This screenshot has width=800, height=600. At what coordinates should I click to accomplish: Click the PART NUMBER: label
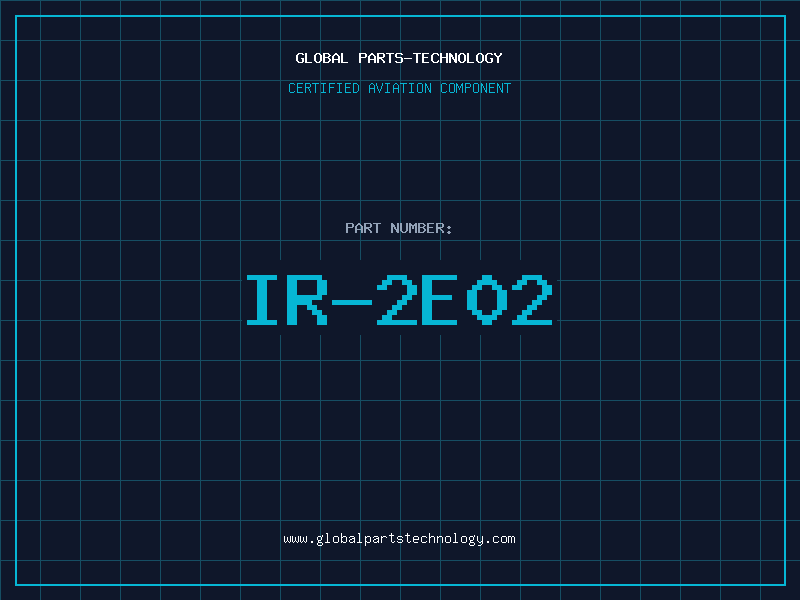tap(398, 228)
